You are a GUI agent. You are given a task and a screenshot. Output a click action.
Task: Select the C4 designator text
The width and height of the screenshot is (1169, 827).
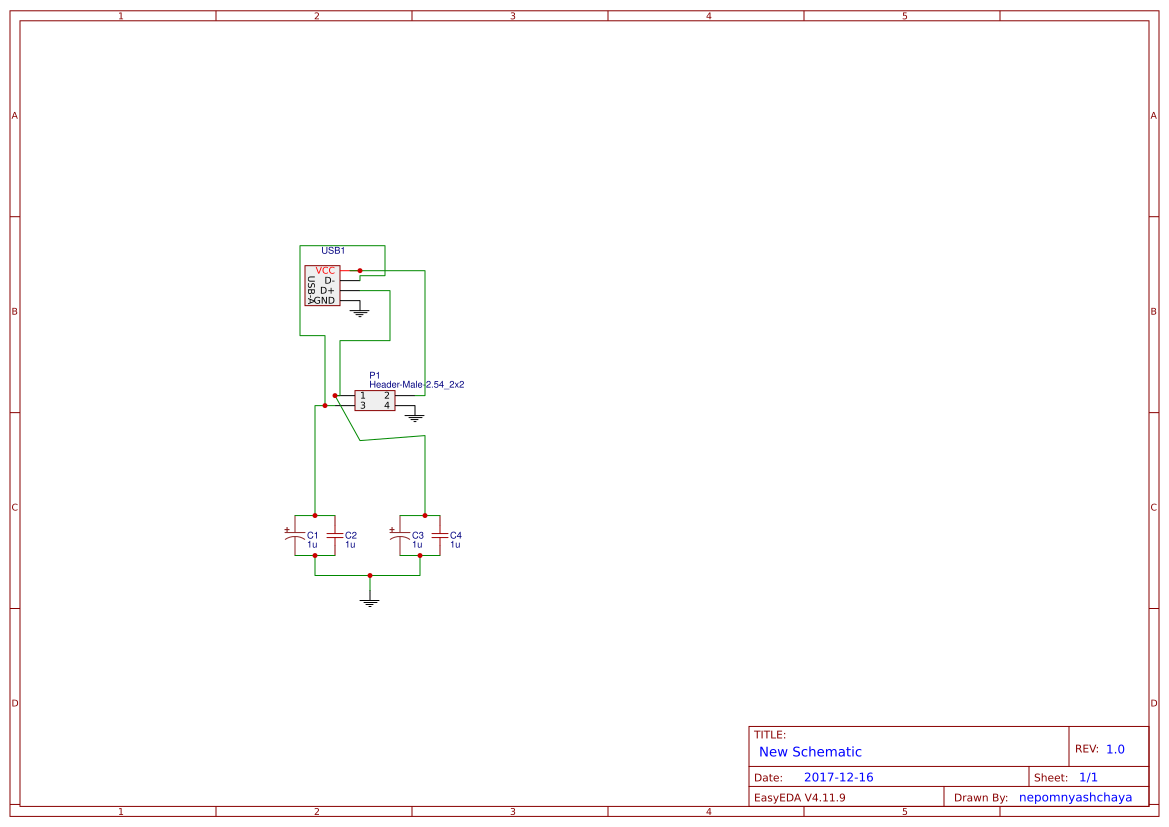456,535
